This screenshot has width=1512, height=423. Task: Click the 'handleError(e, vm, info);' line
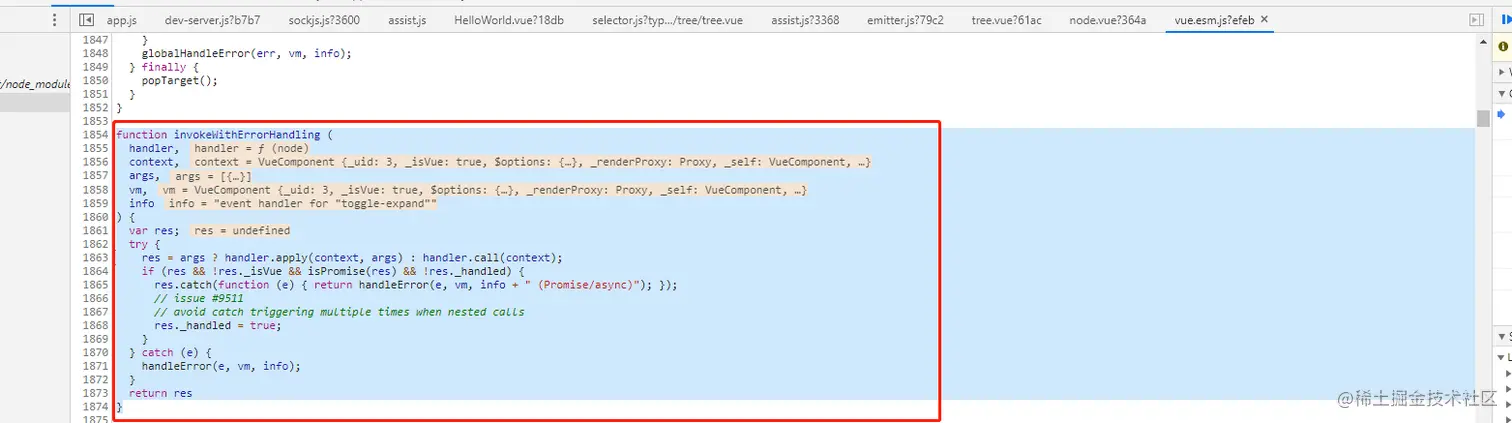(x=221, y=366)
